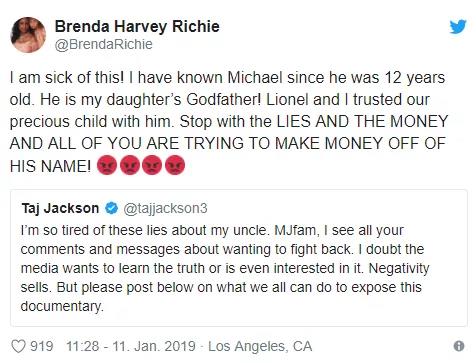Open the quoted tweet about the documentary

(x=239, y=258)
